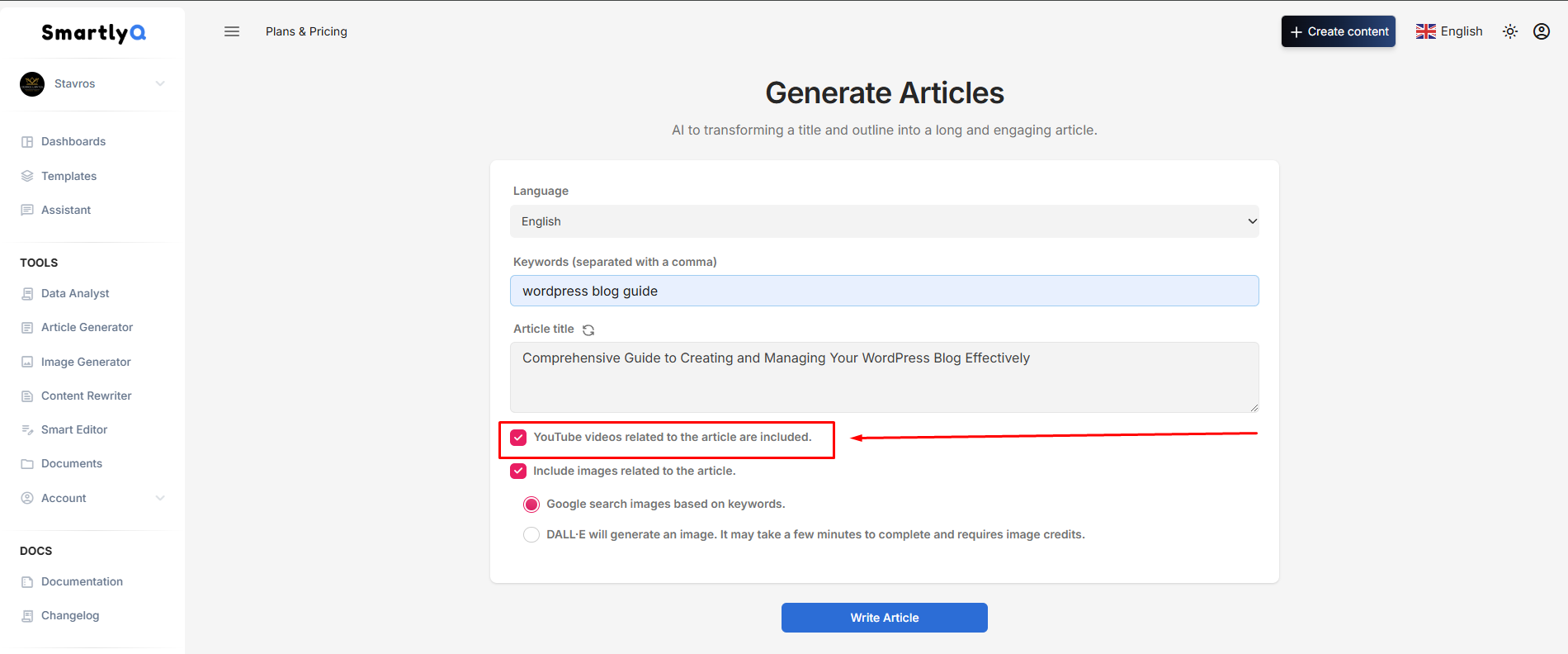This screenshot has height=654, width=1568.
Task: Click the SmartlyQ logo
Action: [93, 32]
